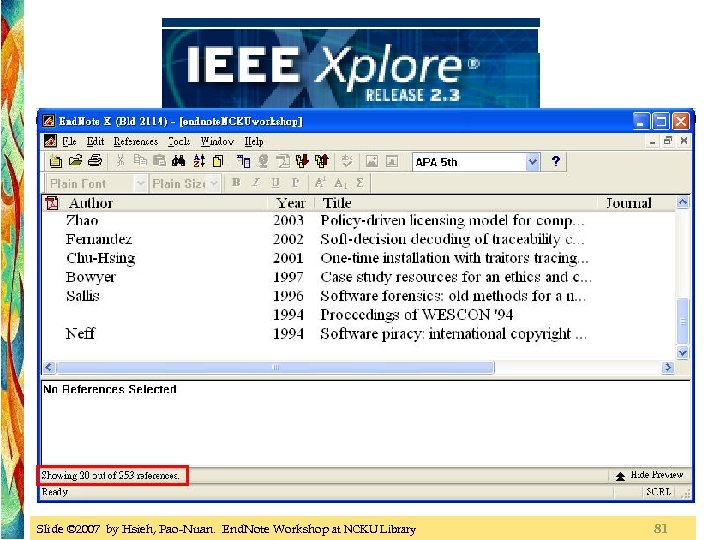Click Hide Preview button
This screenshot has width=720, height=540.
pos(650,475)
